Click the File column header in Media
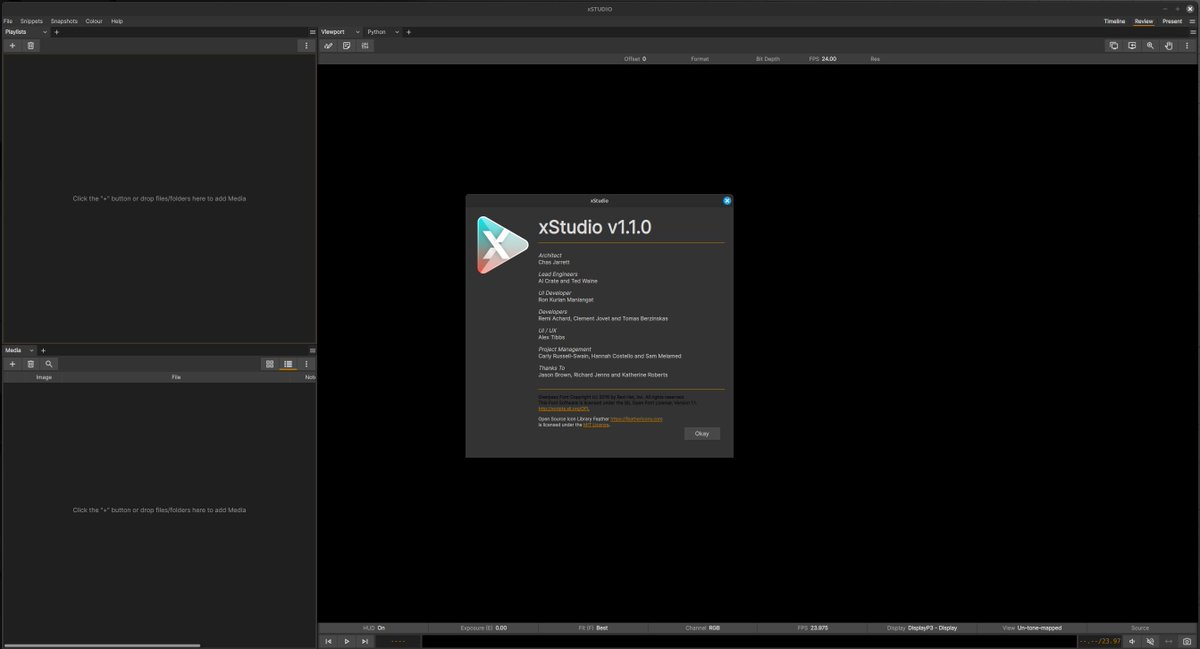Image resolution: width=1200 pixels, height=649 pixels. (176, 377)
